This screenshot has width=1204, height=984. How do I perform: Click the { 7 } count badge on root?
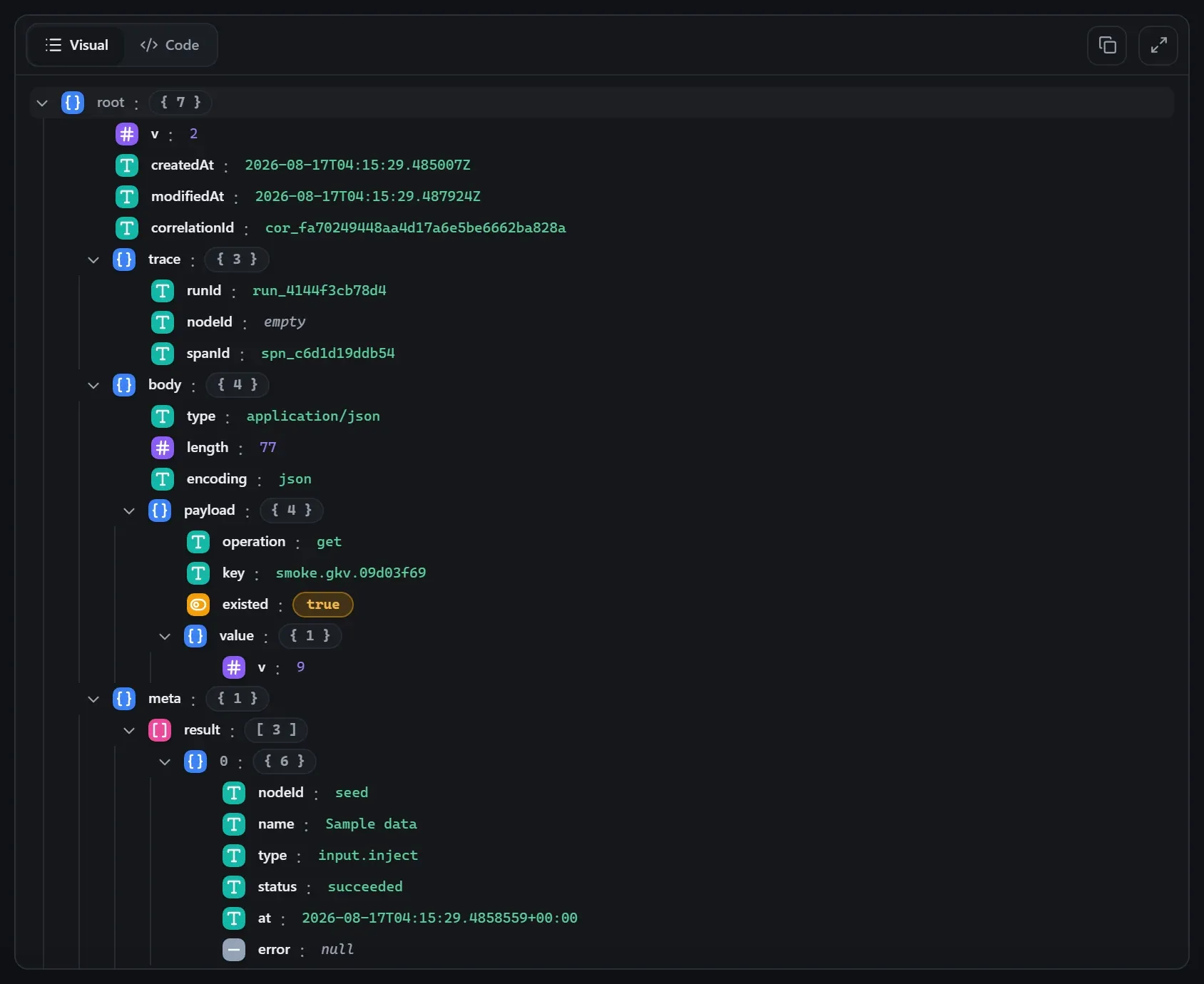(x=180, y=103)
